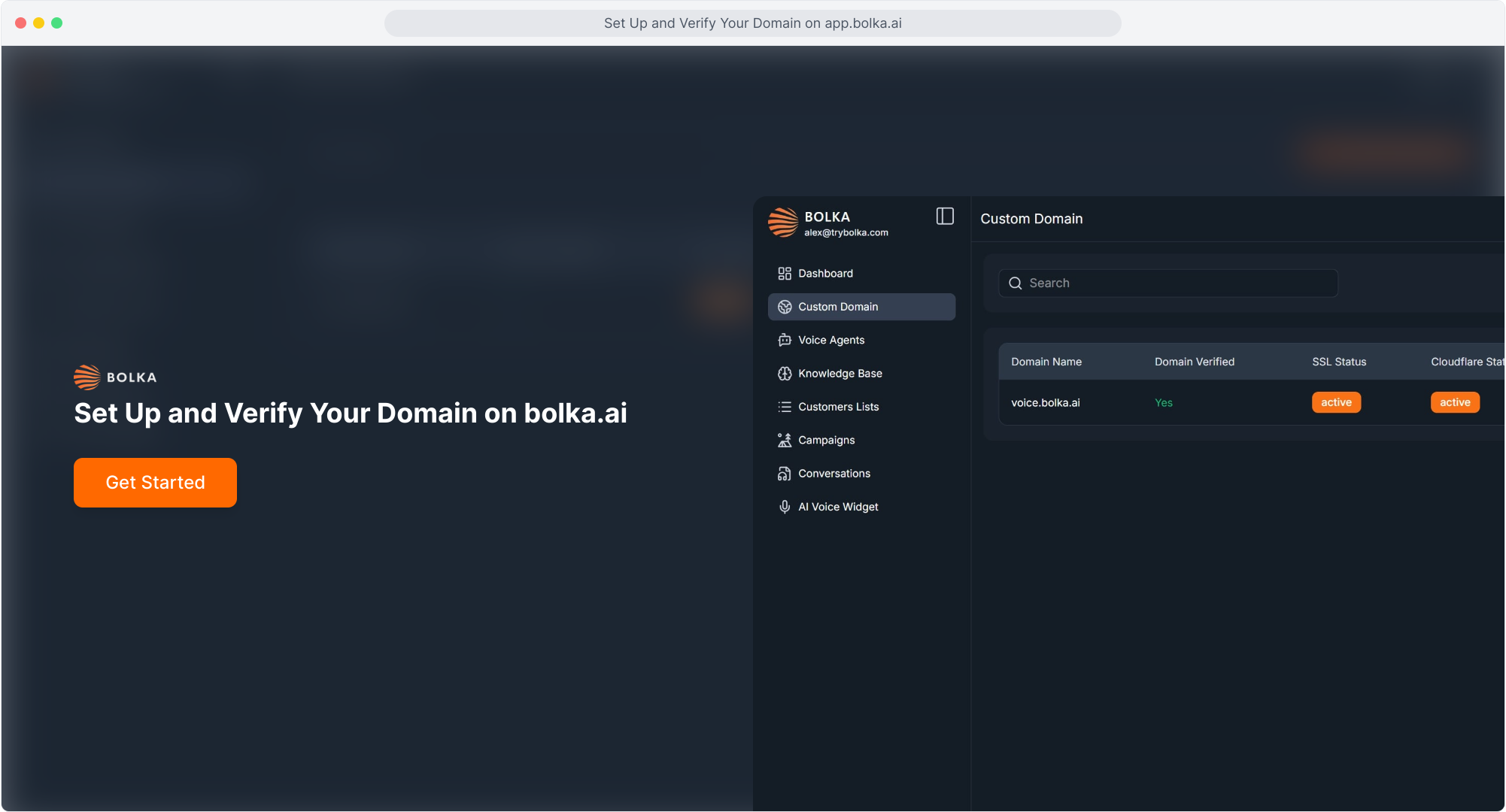Click the Yes verified status for voice.bolka.ai
Image resolution: width=1506 pixels, height=812 pixels.
[1164, 402]
